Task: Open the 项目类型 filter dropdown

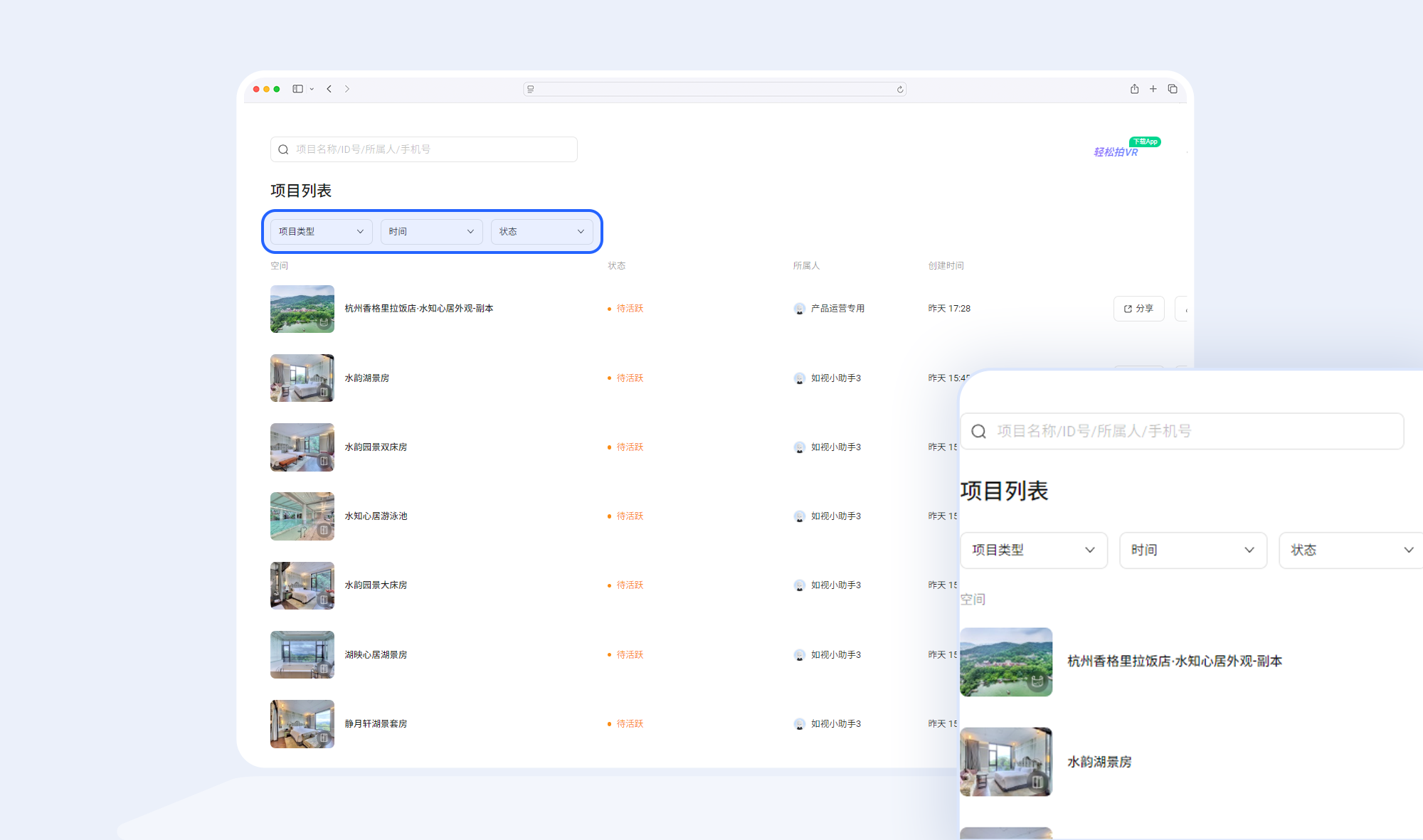Action: [x=320, y=231]
